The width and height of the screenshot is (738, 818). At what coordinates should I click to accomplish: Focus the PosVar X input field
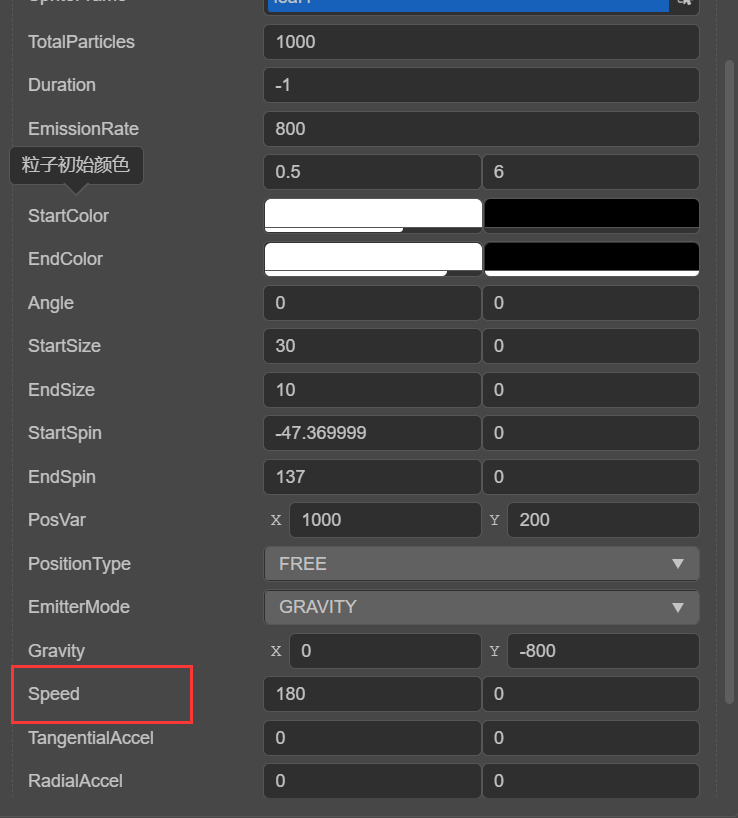point(385,520)
